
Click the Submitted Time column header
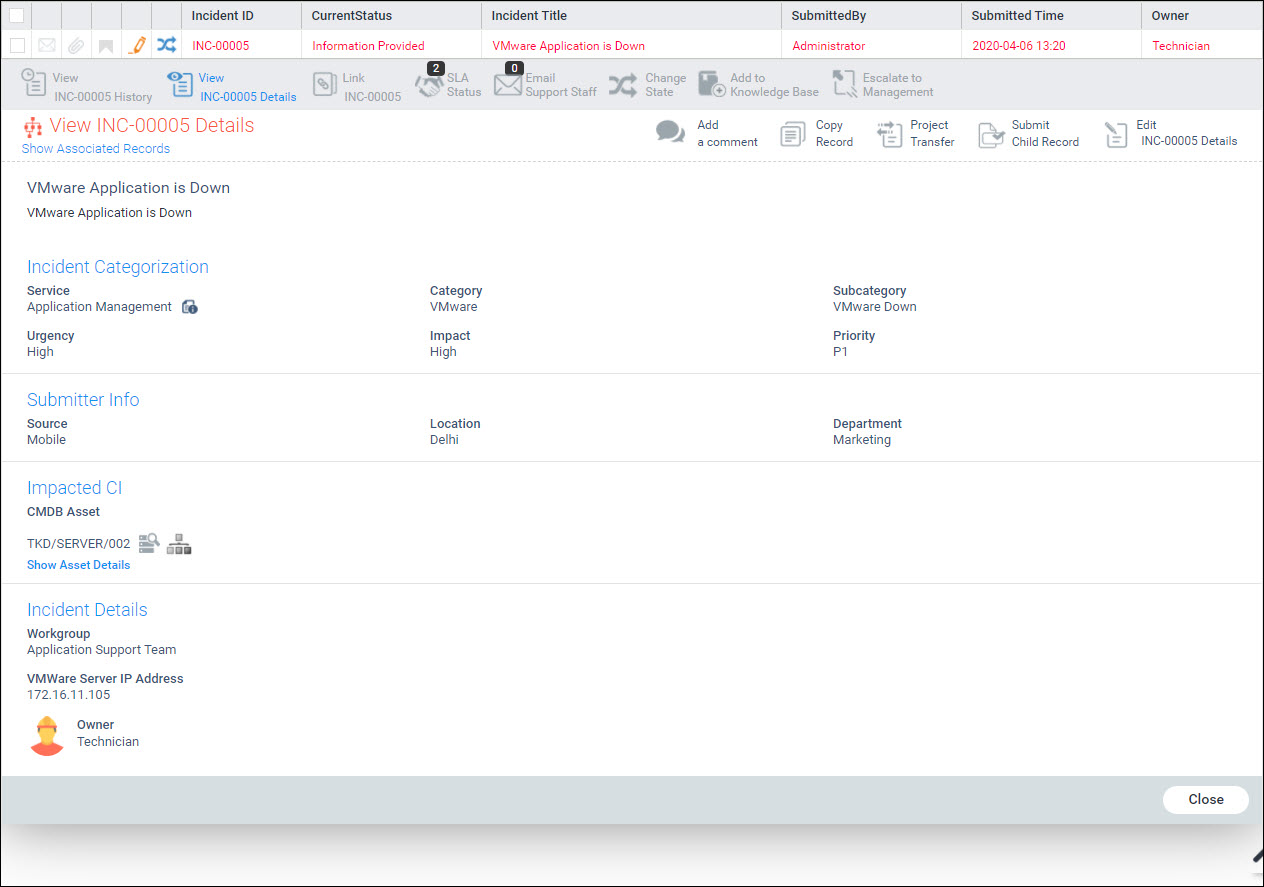(x=1017, y=16)
